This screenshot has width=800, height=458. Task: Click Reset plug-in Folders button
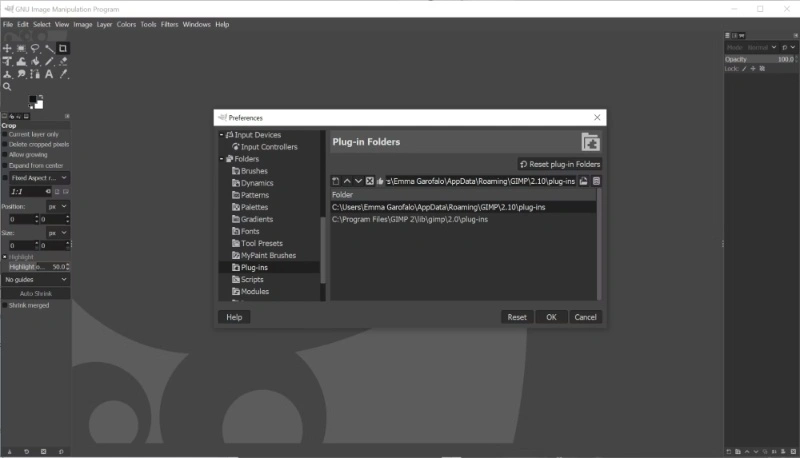[560, 164]
